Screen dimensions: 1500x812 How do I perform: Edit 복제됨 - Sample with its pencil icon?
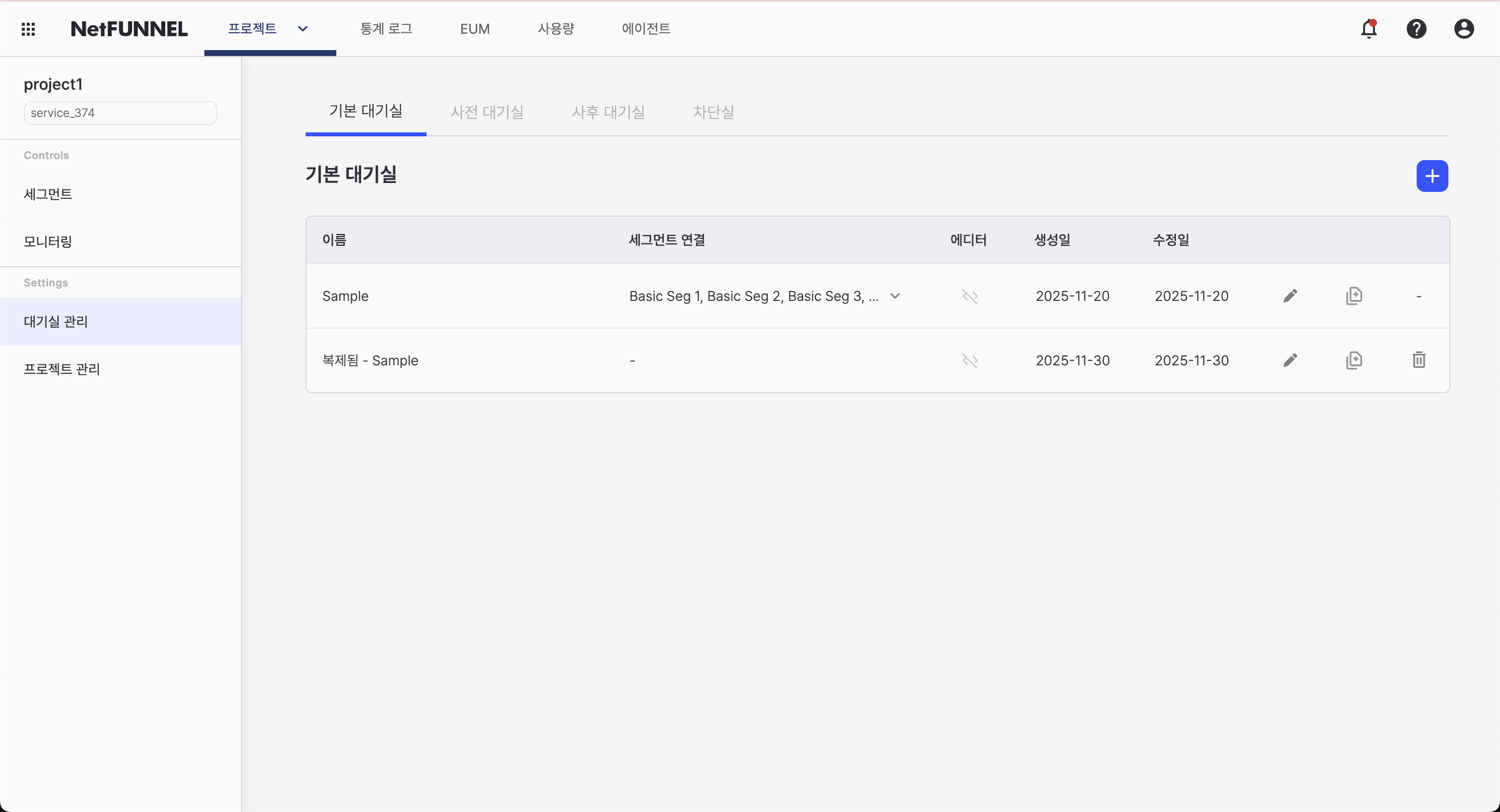point(1290,360)
